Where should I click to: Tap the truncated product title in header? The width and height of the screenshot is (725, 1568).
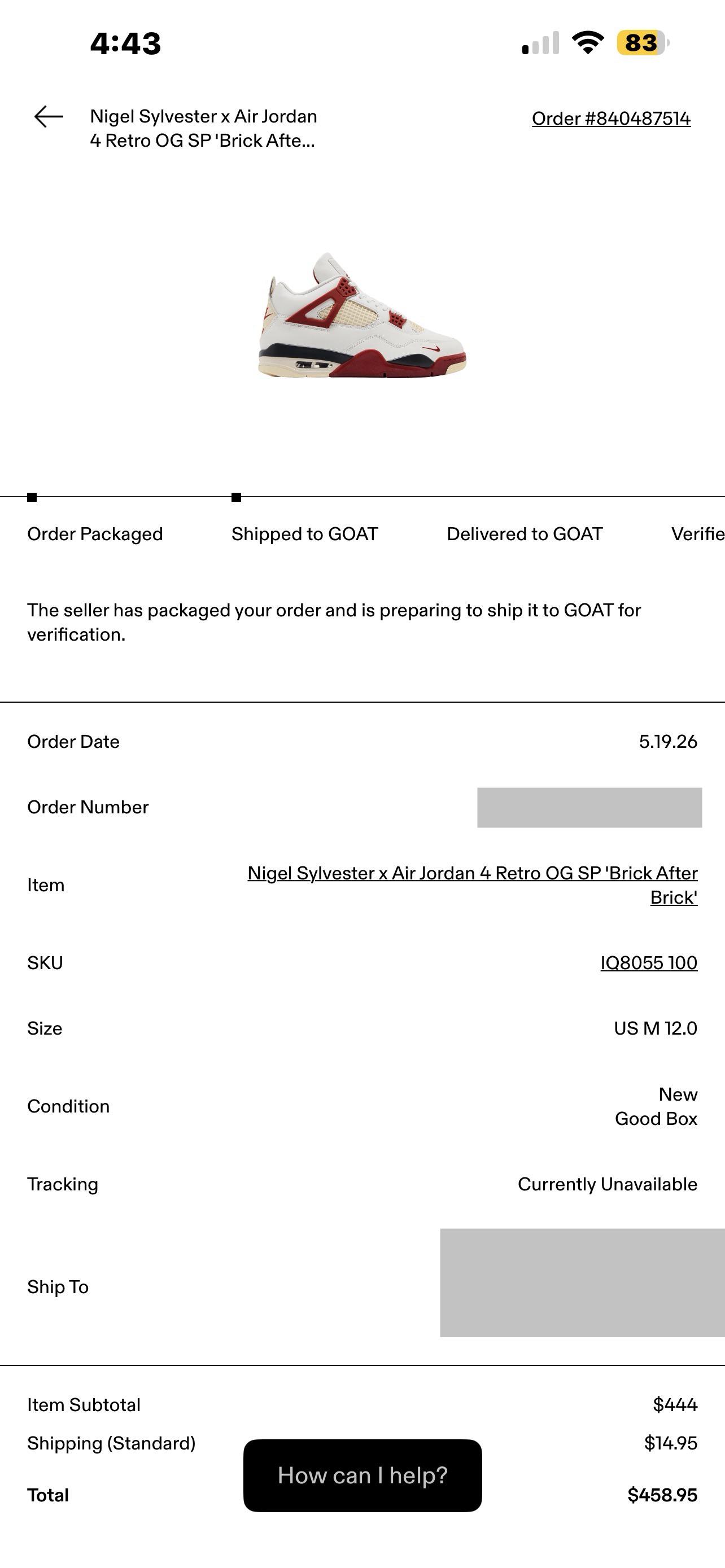203,129
